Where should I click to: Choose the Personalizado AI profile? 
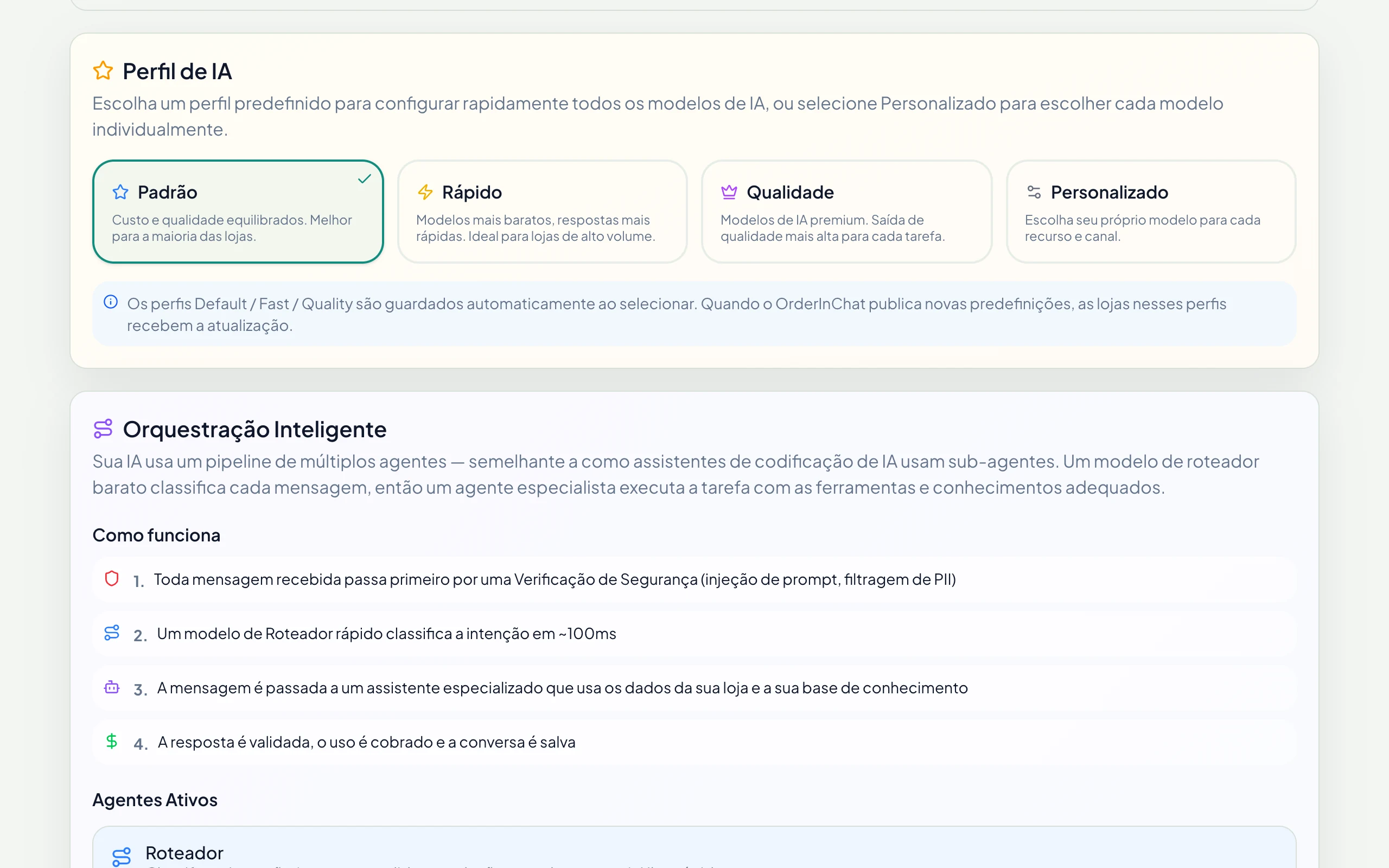pos(1151,212)
